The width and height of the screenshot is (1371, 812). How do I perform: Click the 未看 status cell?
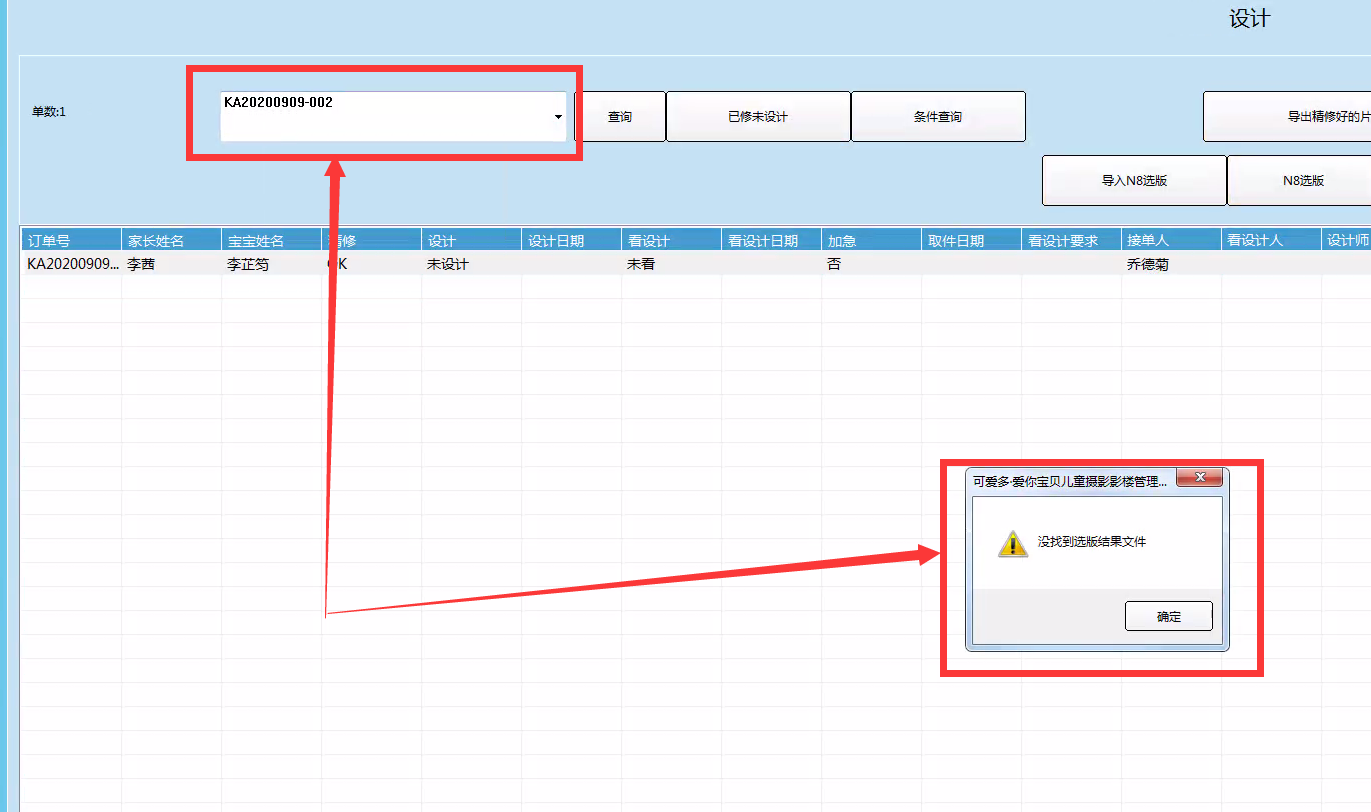click(671, 264)
